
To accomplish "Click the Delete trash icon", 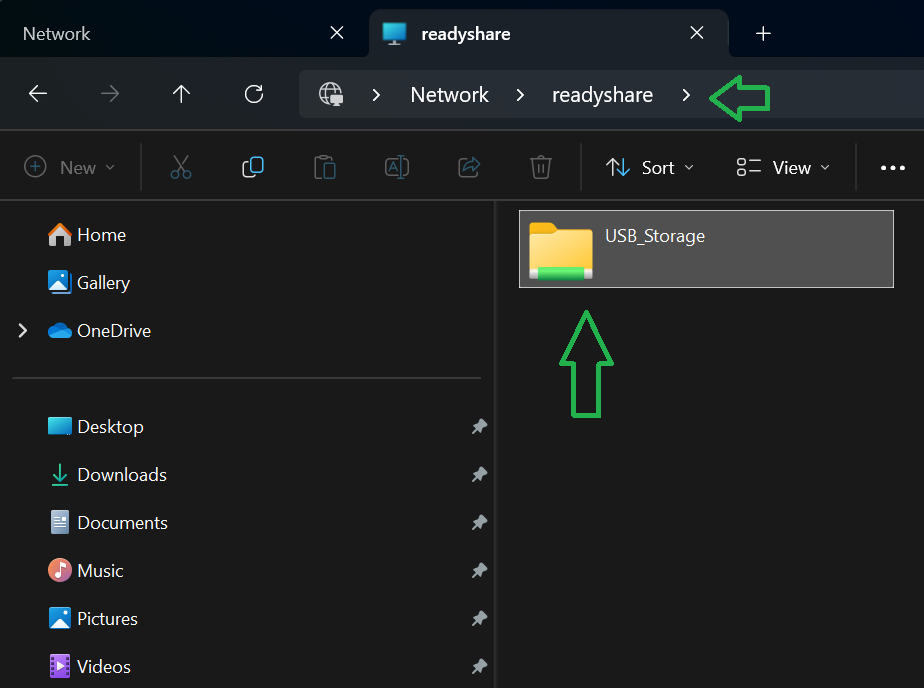I will pyautogui.click(x=540, y=167).
